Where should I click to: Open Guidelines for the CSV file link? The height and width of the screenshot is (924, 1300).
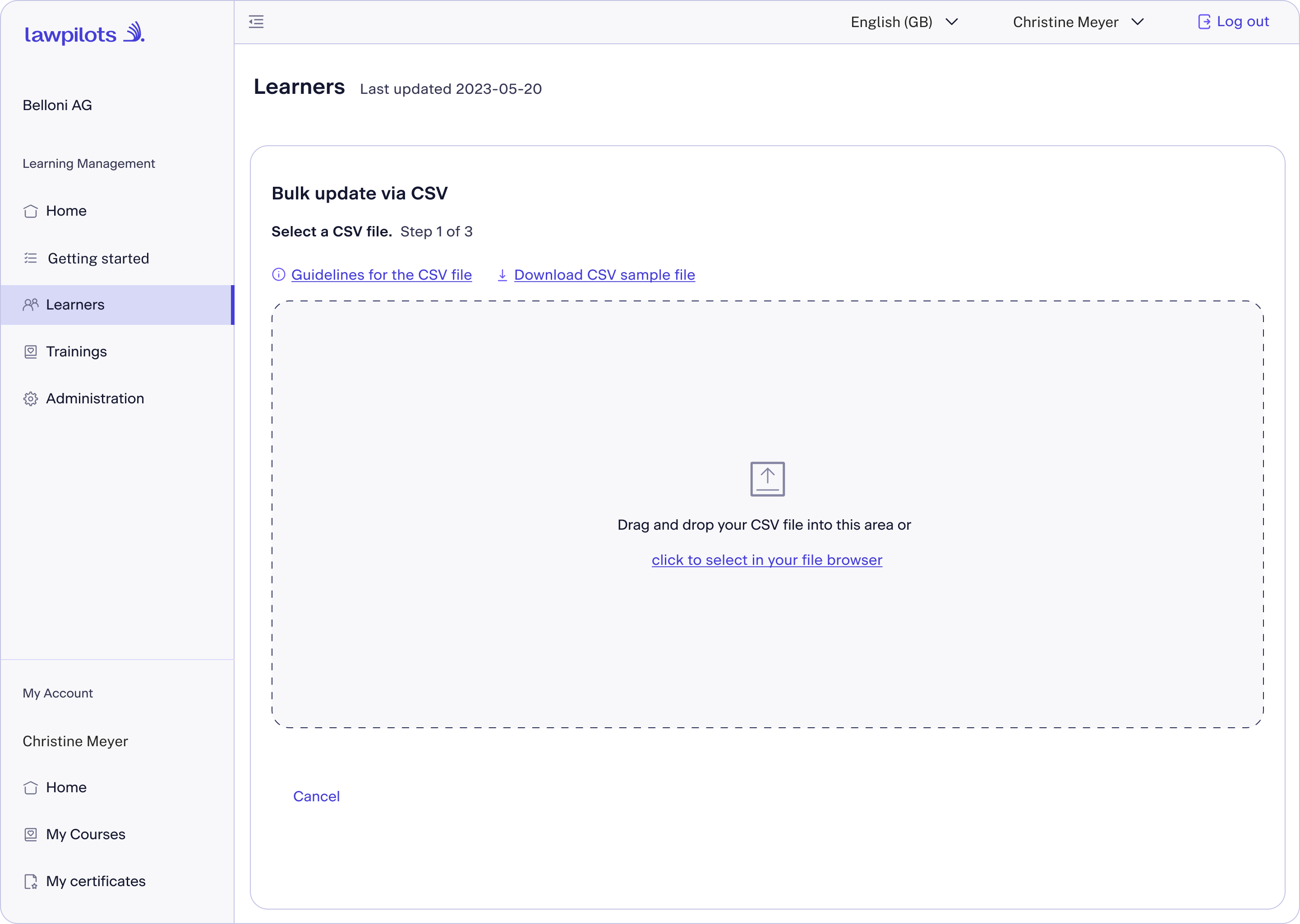382,275
